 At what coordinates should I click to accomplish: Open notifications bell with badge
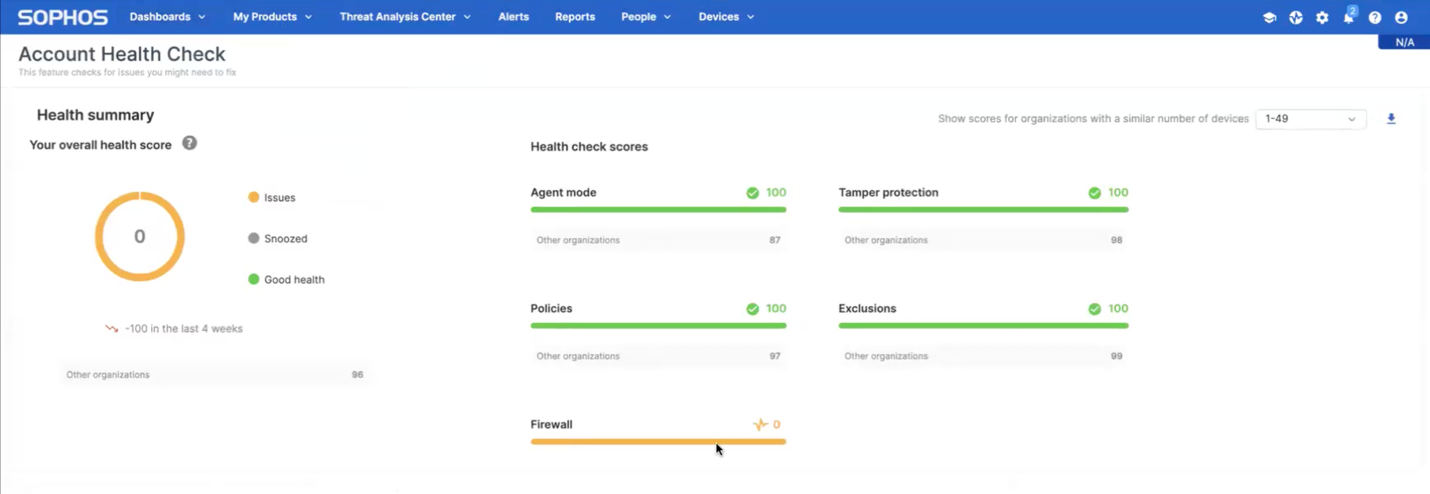pos(1349,16)
